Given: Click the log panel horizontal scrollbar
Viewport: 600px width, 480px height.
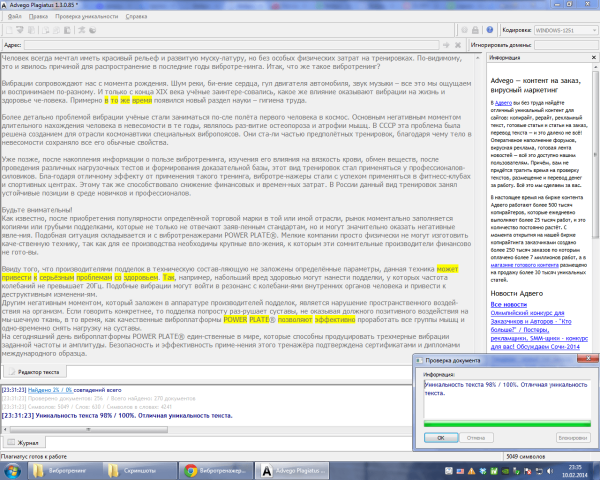Looking at the screenshot, I should (x=88, y=429).
